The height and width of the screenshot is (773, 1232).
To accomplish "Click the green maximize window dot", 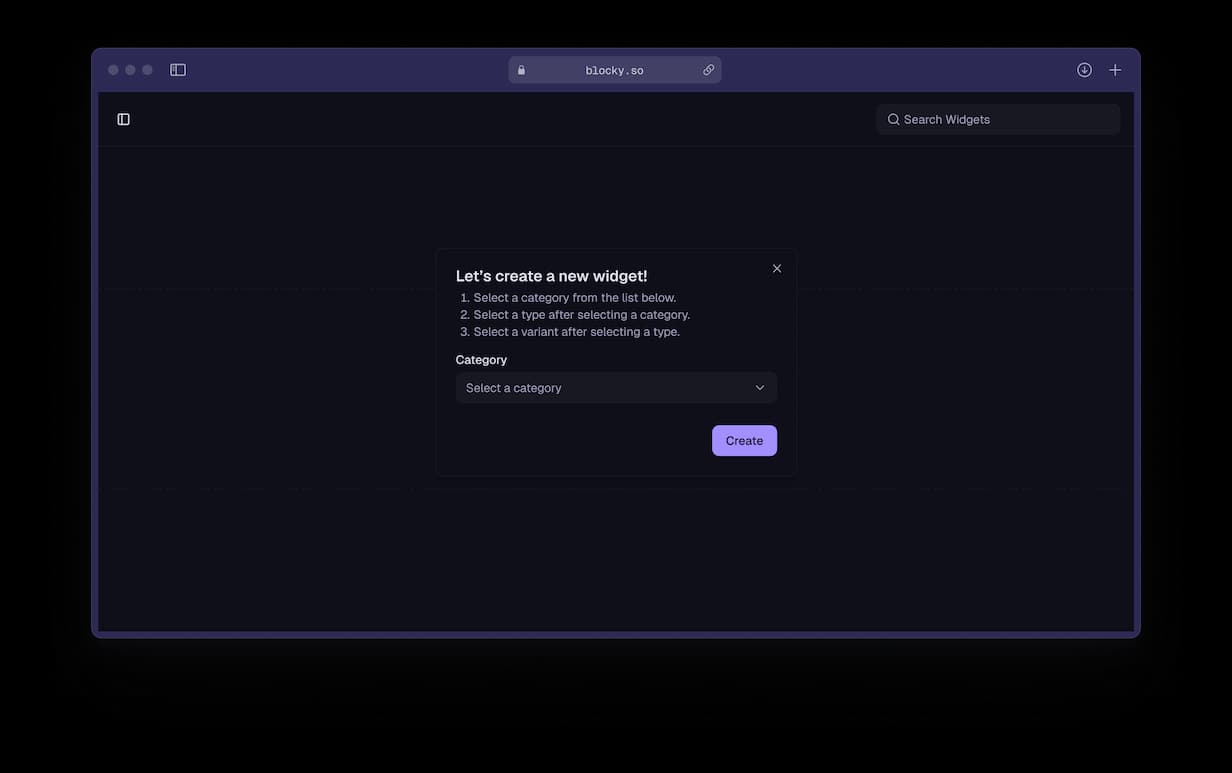I will [147, 70].
